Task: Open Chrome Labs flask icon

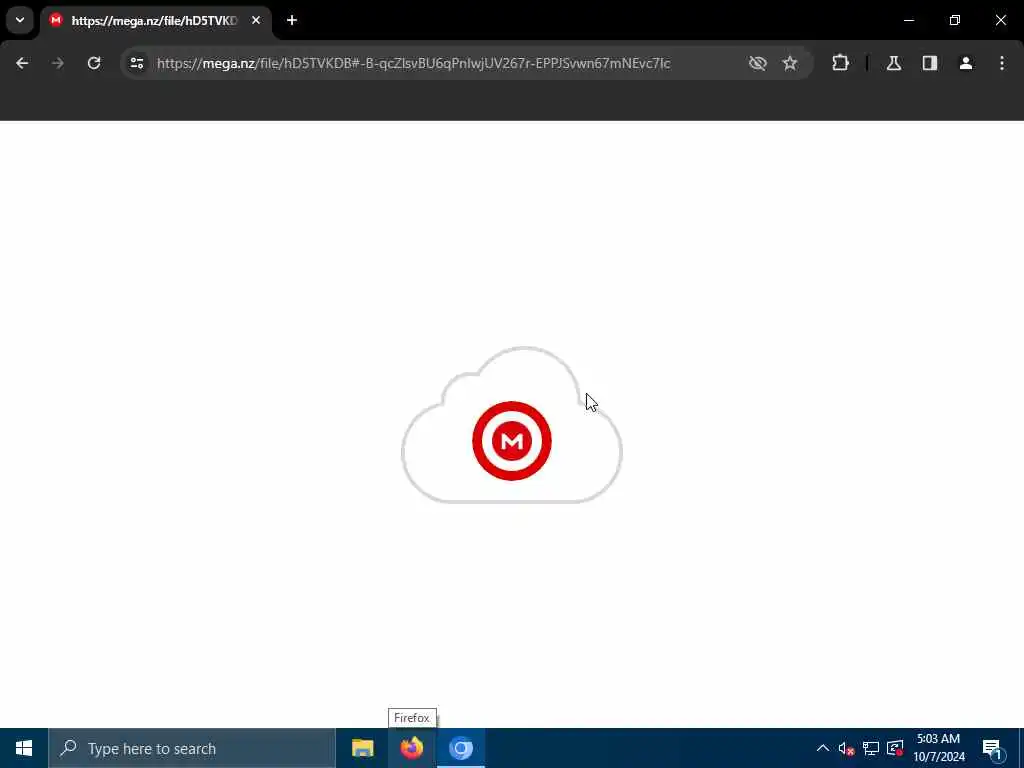Action: click(x=894, y=63)
